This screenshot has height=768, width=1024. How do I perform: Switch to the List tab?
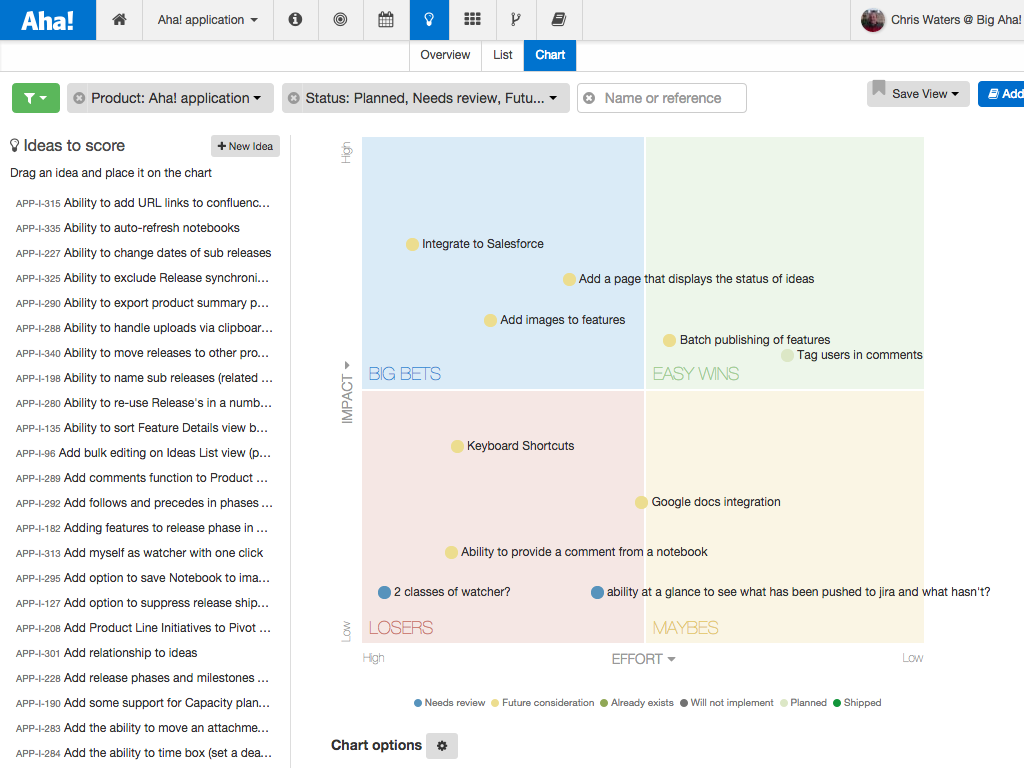point(502,55)
